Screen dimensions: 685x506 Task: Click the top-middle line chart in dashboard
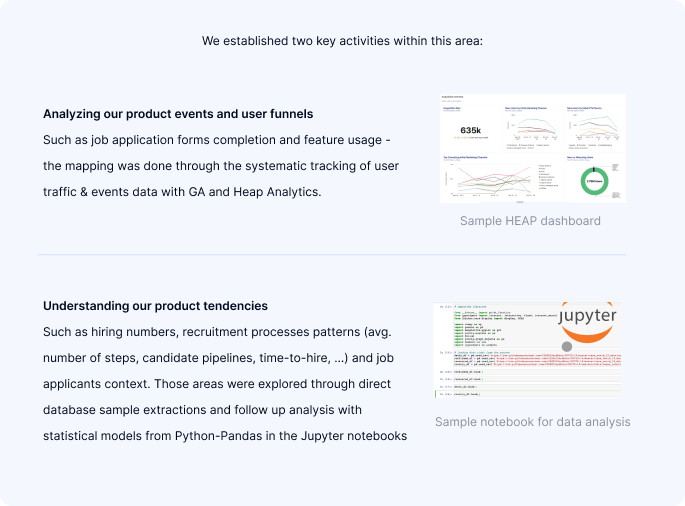click(532, 128)
